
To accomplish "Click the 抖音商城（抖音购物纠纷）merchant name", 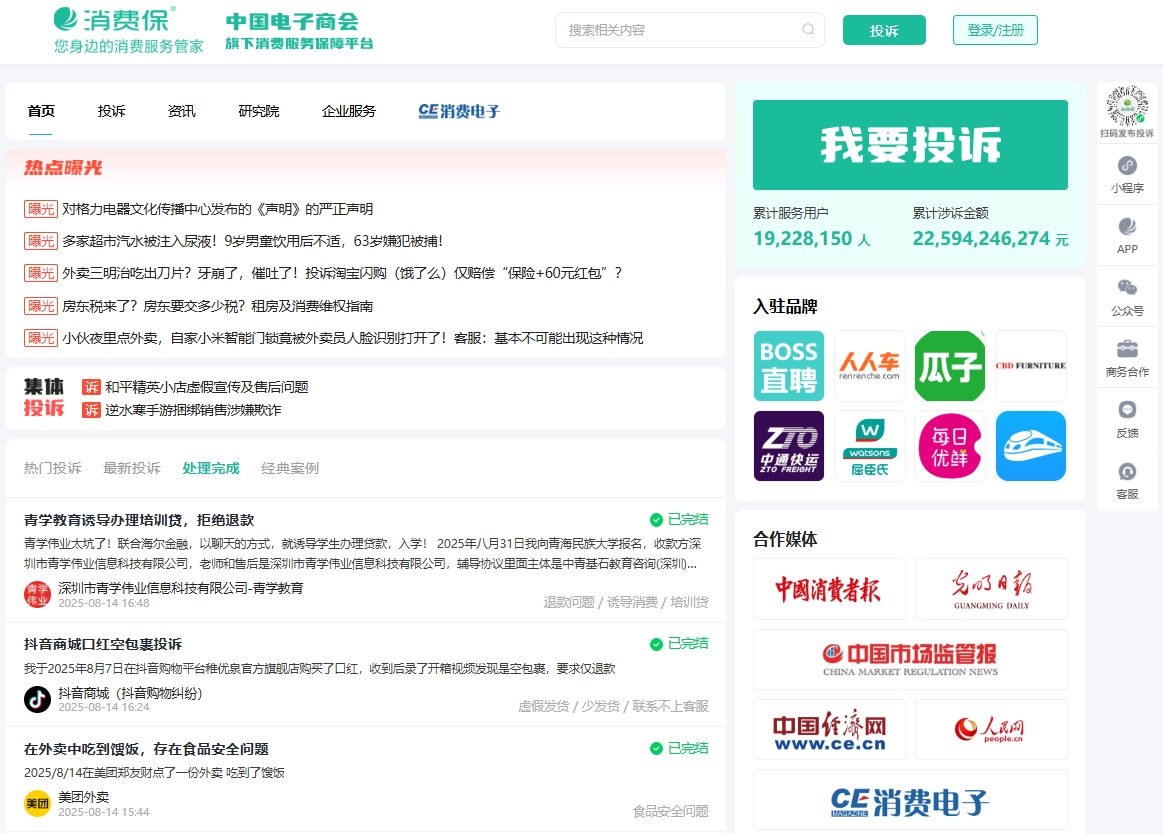I will (130, 693).
